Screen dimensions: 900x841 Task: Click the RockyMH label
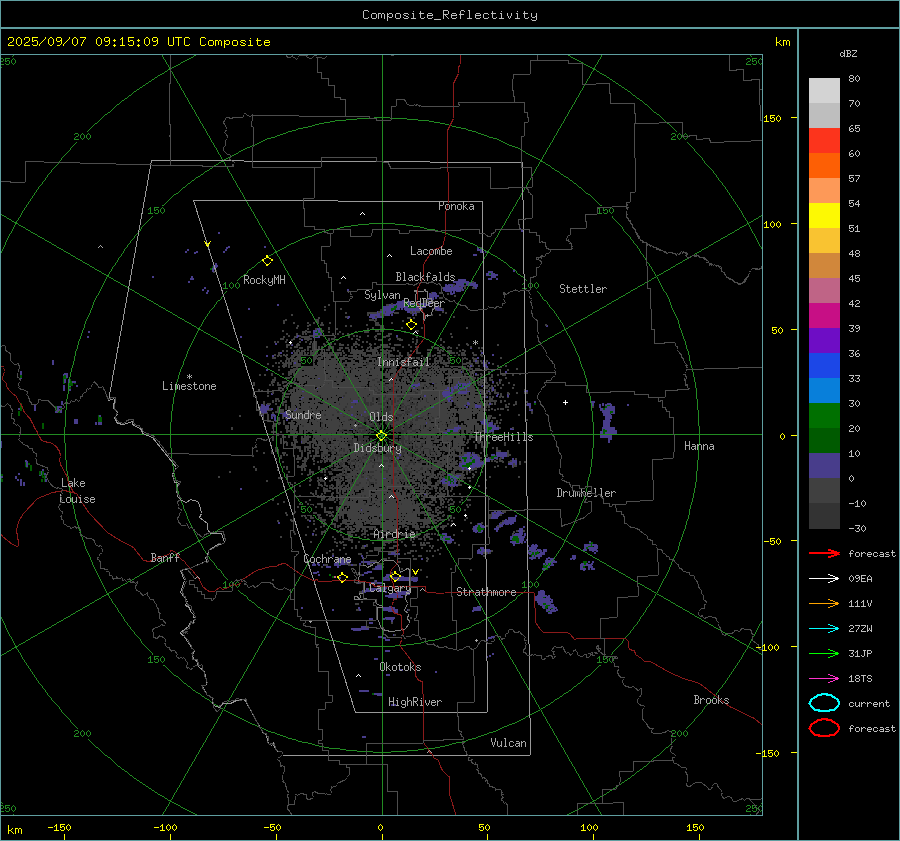pos(264,280)
